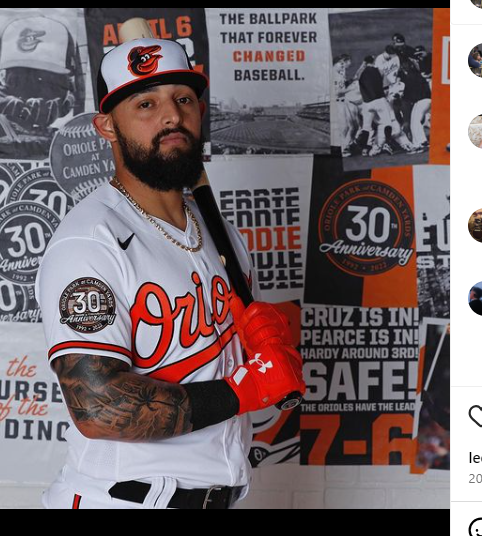
Task: Click the Nike swoosh on the jersey
Action: click(x=125, y=241)
